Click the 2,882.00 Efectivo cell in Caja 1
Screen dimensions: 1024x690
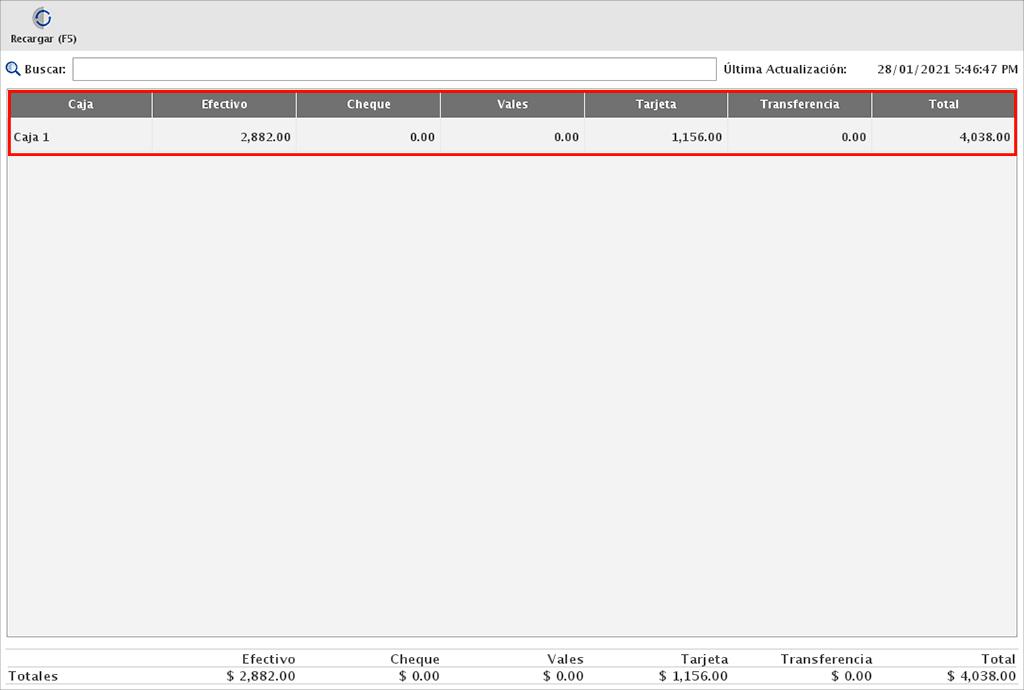tap(265, 137)
